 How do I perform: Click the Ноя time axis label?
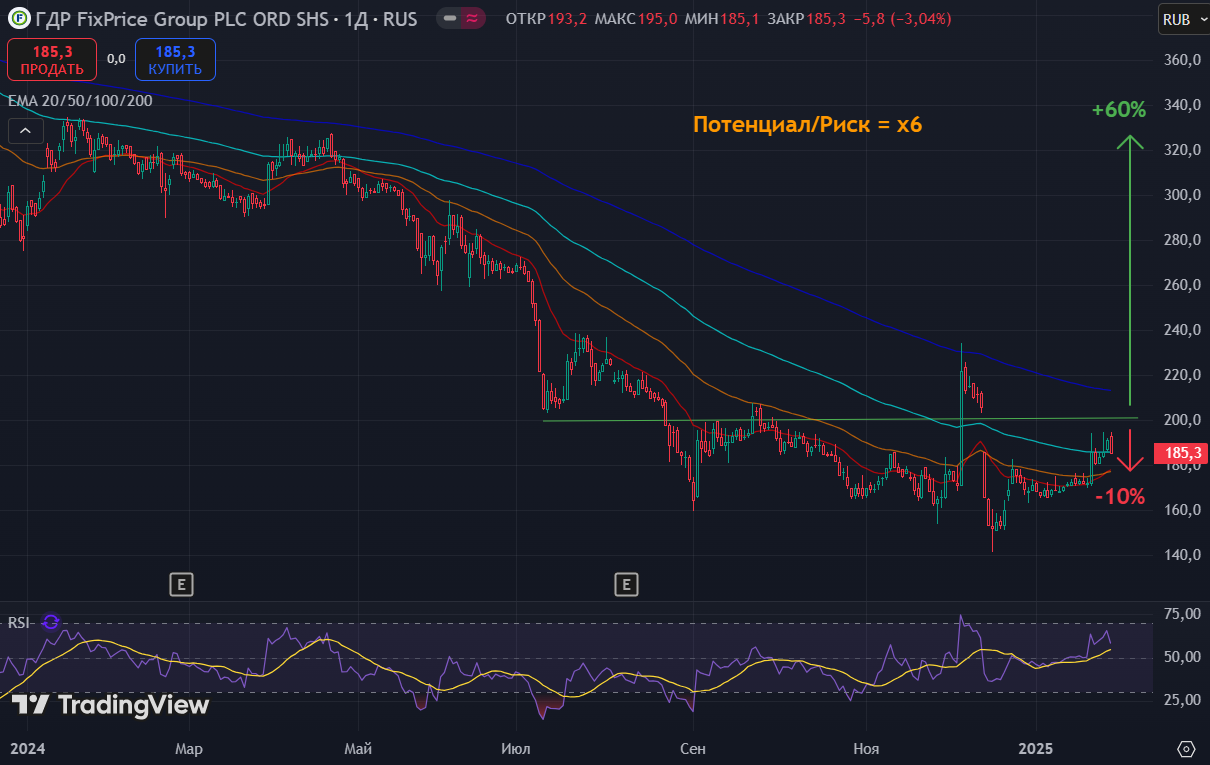tap(866, 748)
